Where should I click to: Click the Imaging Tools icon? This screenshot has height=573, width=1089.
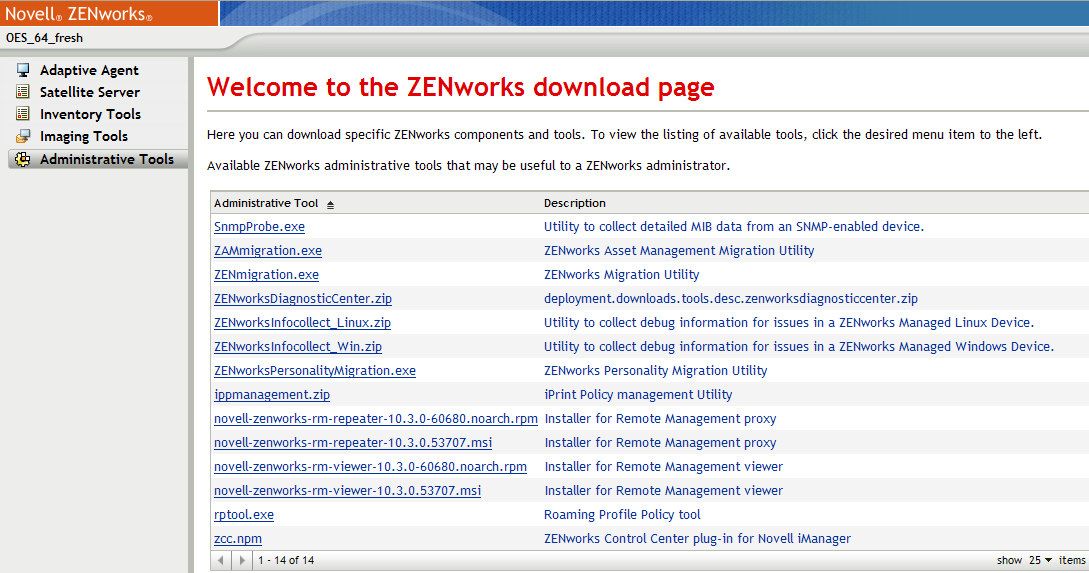[x=23, y=136]
